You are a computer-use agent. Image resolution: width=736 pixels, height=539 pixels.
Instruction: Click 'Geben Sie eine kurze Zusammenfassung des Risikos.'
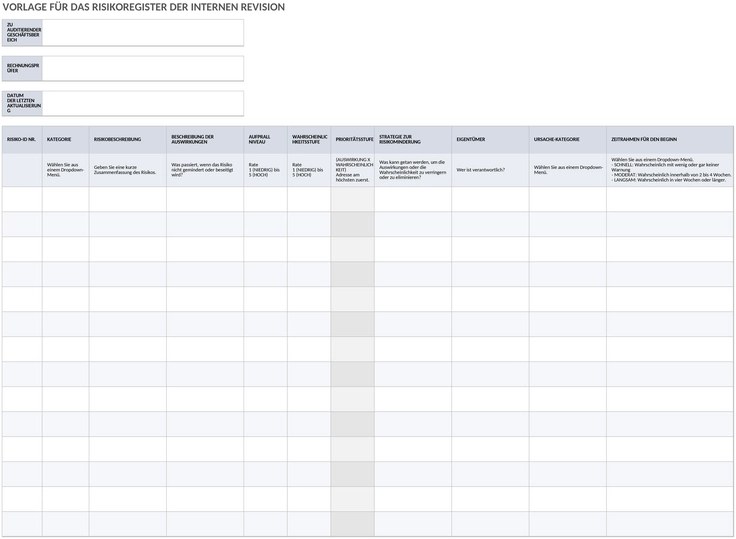(x=128, y=170)
